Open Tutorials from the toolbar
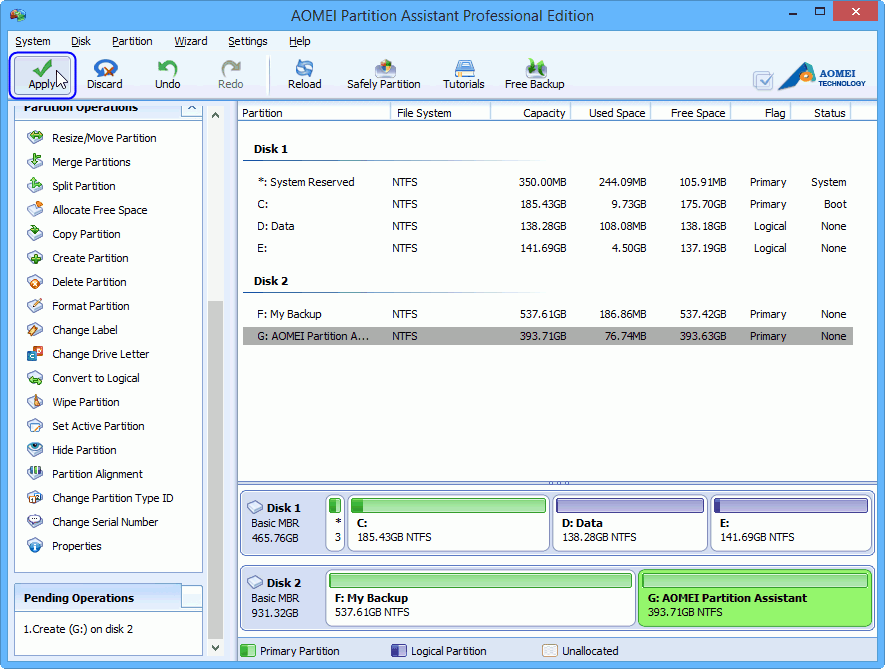The height and width of the screenshot is (669, 885). pyautogui.click(x=463, y=75)
